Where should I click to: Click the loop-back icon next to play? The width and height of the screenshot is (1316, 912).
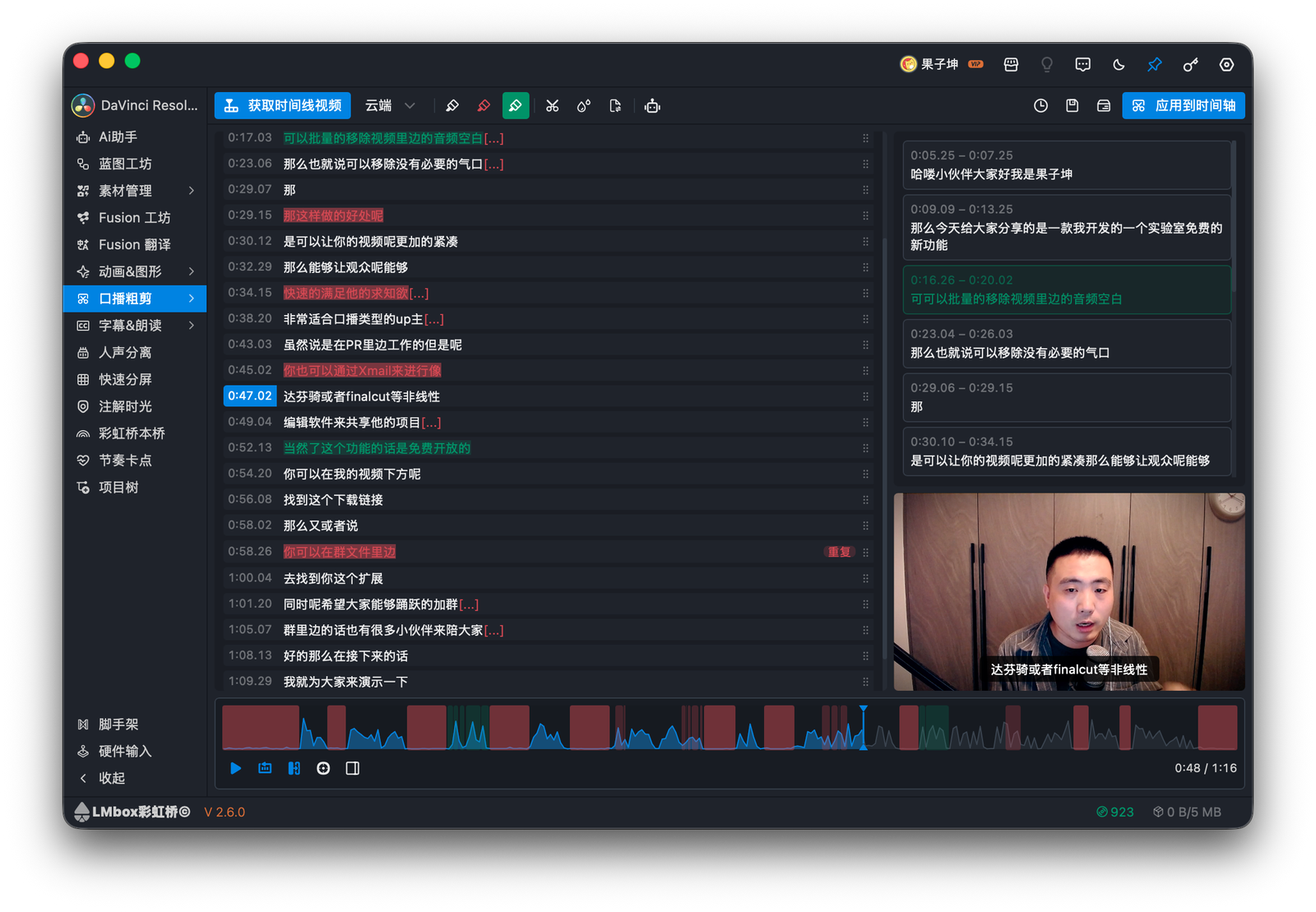point(265,768)
